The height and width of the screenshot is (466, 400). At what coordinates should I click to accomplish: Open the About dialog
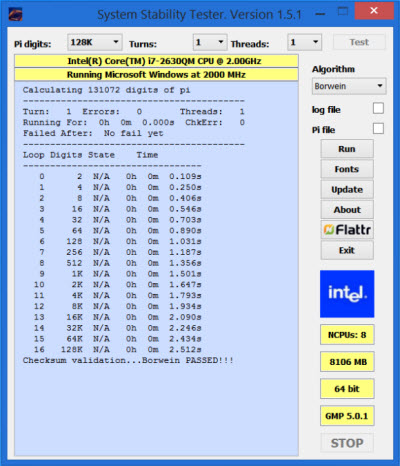point(347,210)
